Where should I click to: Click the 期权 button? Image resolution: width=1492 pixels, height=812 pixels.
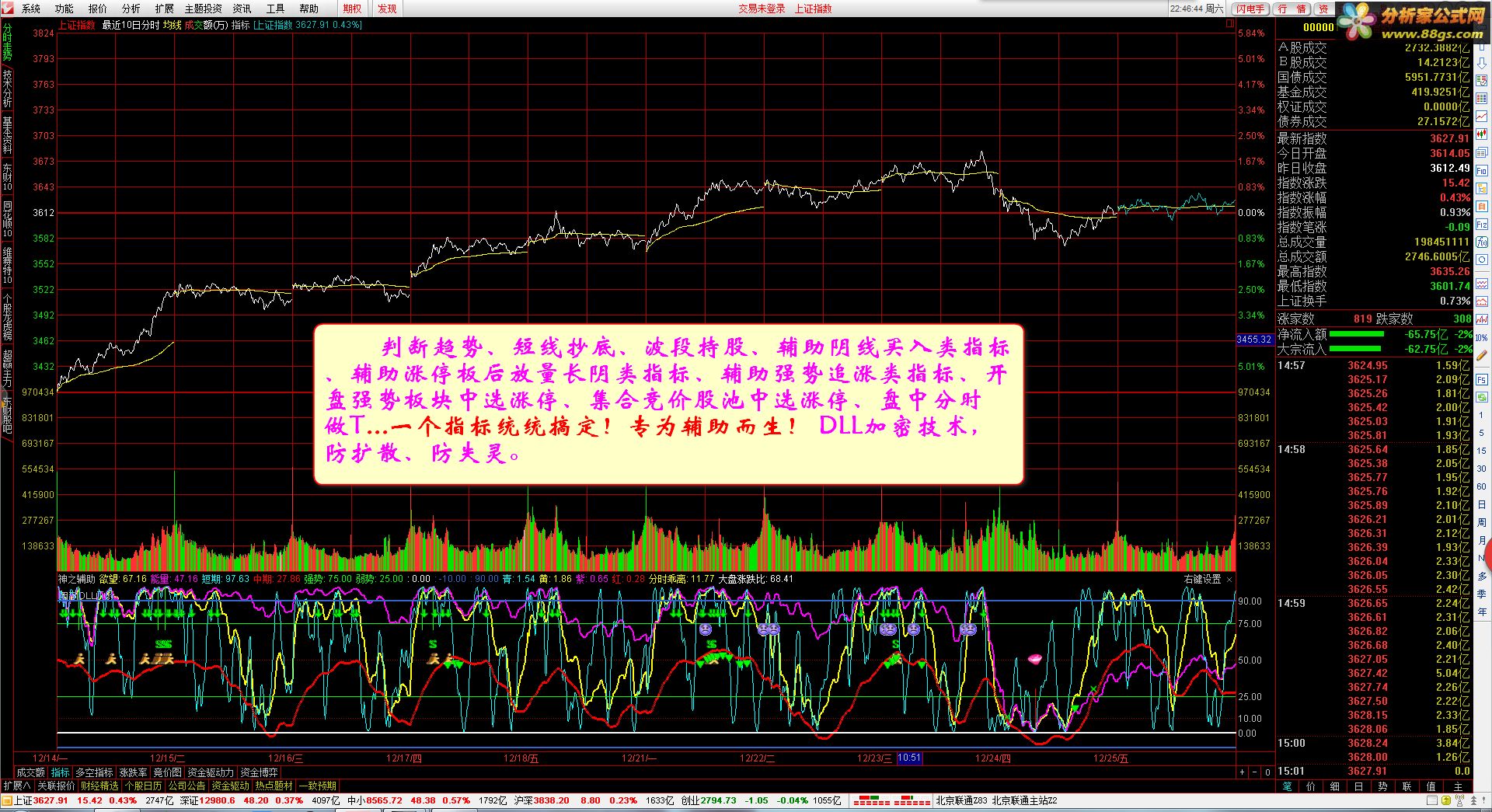[352, 9]
